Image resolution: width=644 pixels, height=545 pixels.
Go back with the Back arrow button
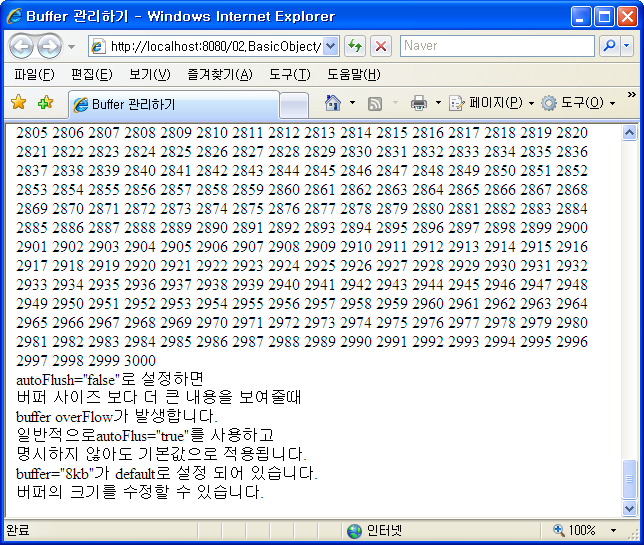(21, 46)
